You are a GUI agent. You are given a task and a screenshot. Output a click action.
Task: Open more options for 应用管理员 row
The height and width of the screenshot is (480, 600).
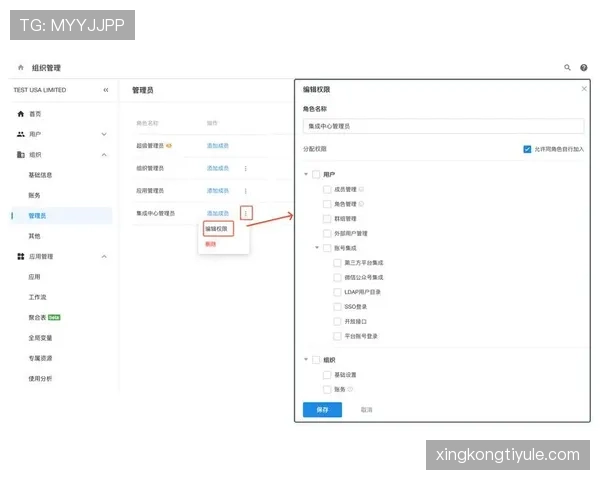click(246, 191)
